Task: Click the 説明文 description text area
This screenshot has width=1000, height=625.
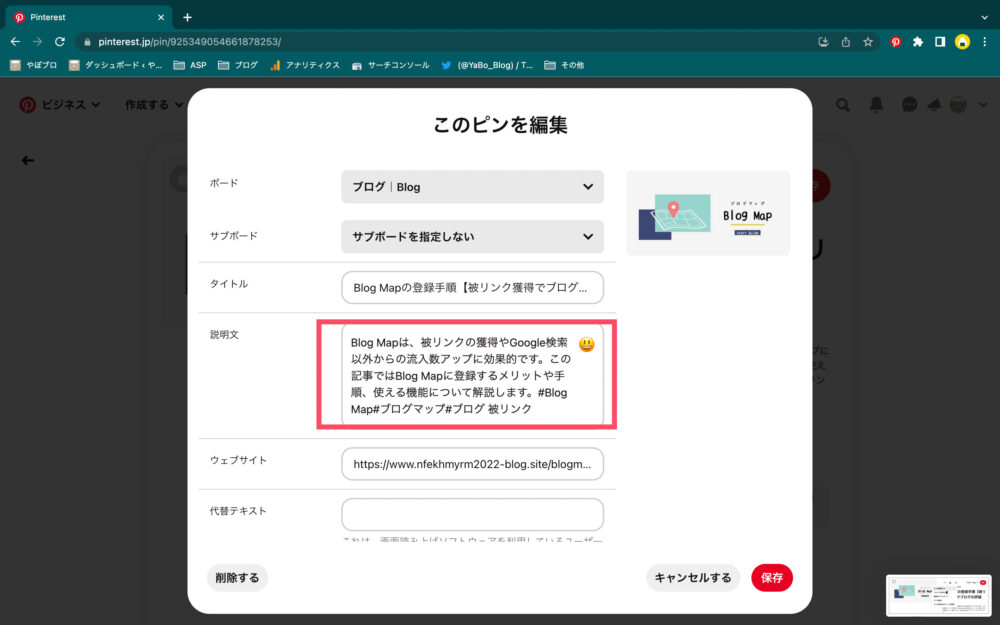Action: [x=473, y=375]
